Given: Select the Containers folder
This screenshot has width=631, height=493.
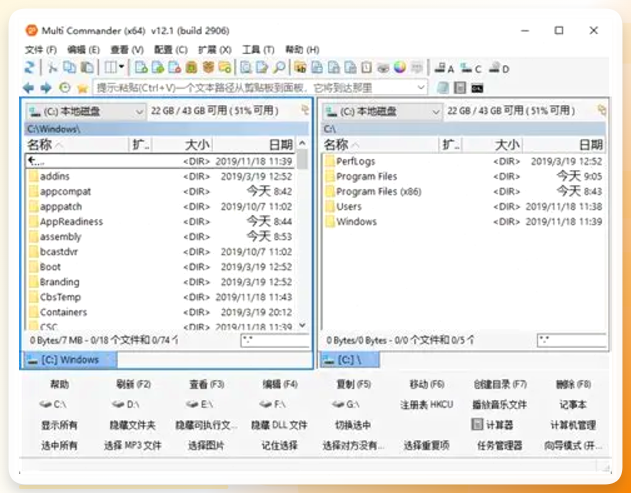Looking at the screenshot, I should (161, 312).
